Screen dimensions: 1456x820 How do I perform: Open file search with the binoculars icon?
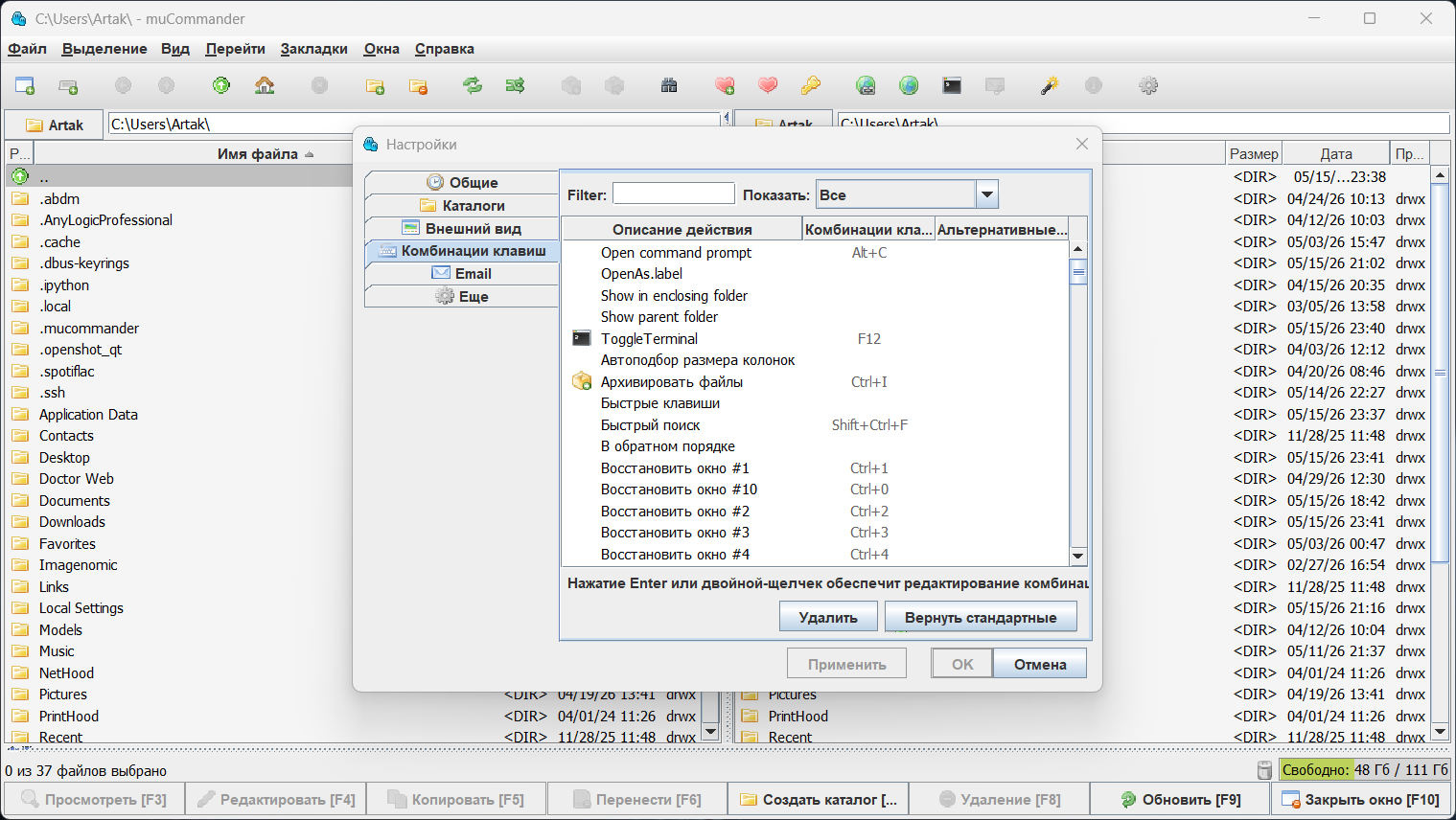click(x=669, y=86)
